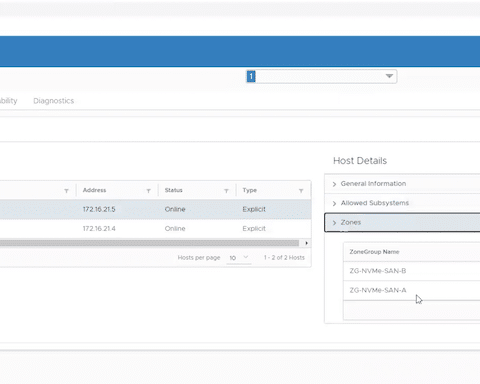
Task: Select host row with address 172.16.21.5
Action: pyautogui.click(x=156, y=209)
